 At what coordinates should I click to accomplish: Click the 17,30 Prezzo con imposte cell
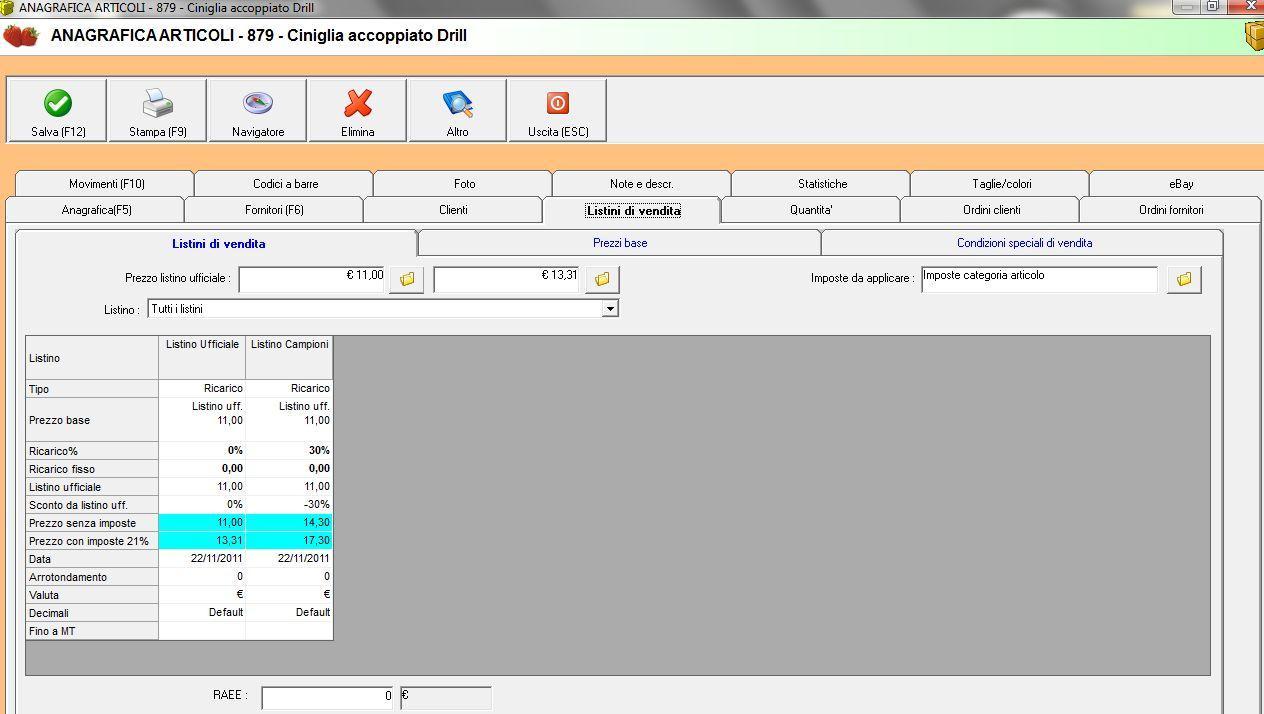point(289,540)
